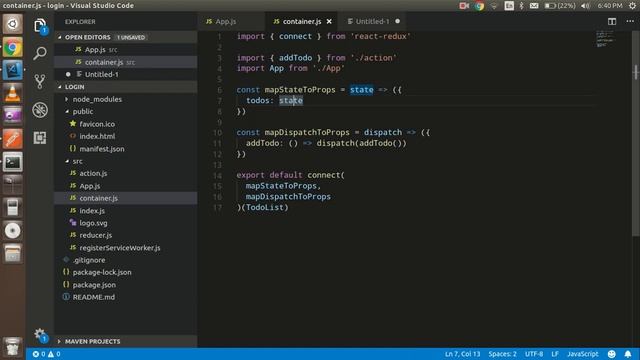The image size is (640, 360).
Task: Open Ubuntu Dash search icon
Action: [13, 24]
